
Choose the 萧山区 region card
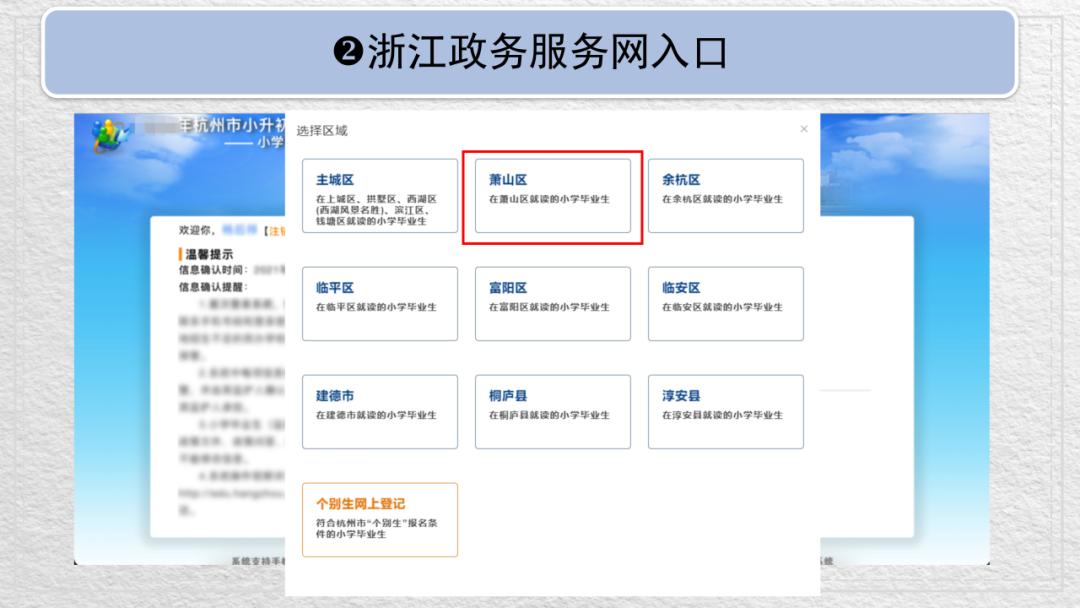click(552, 196)
